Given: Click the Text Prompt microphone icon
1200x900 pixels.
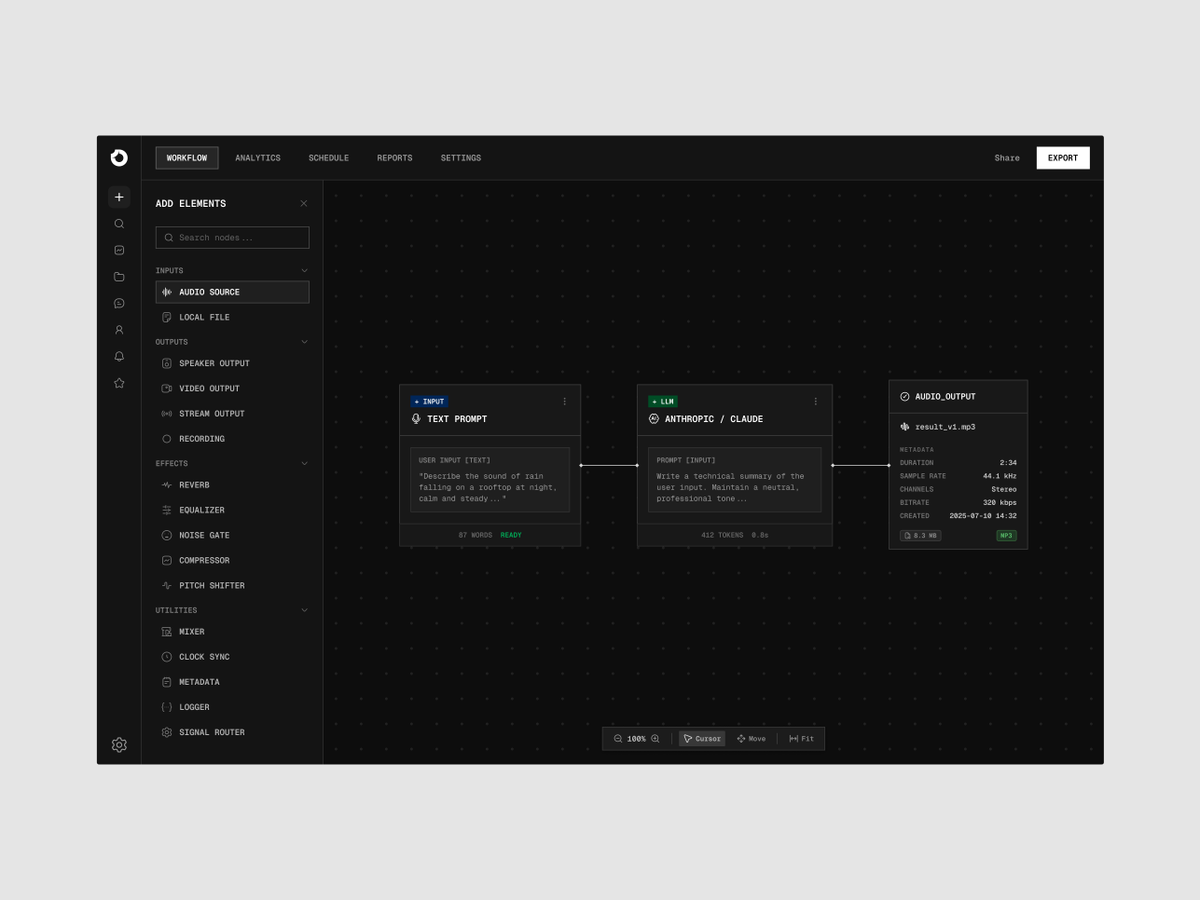Looking at the screenshot, I should coord(416,419).
